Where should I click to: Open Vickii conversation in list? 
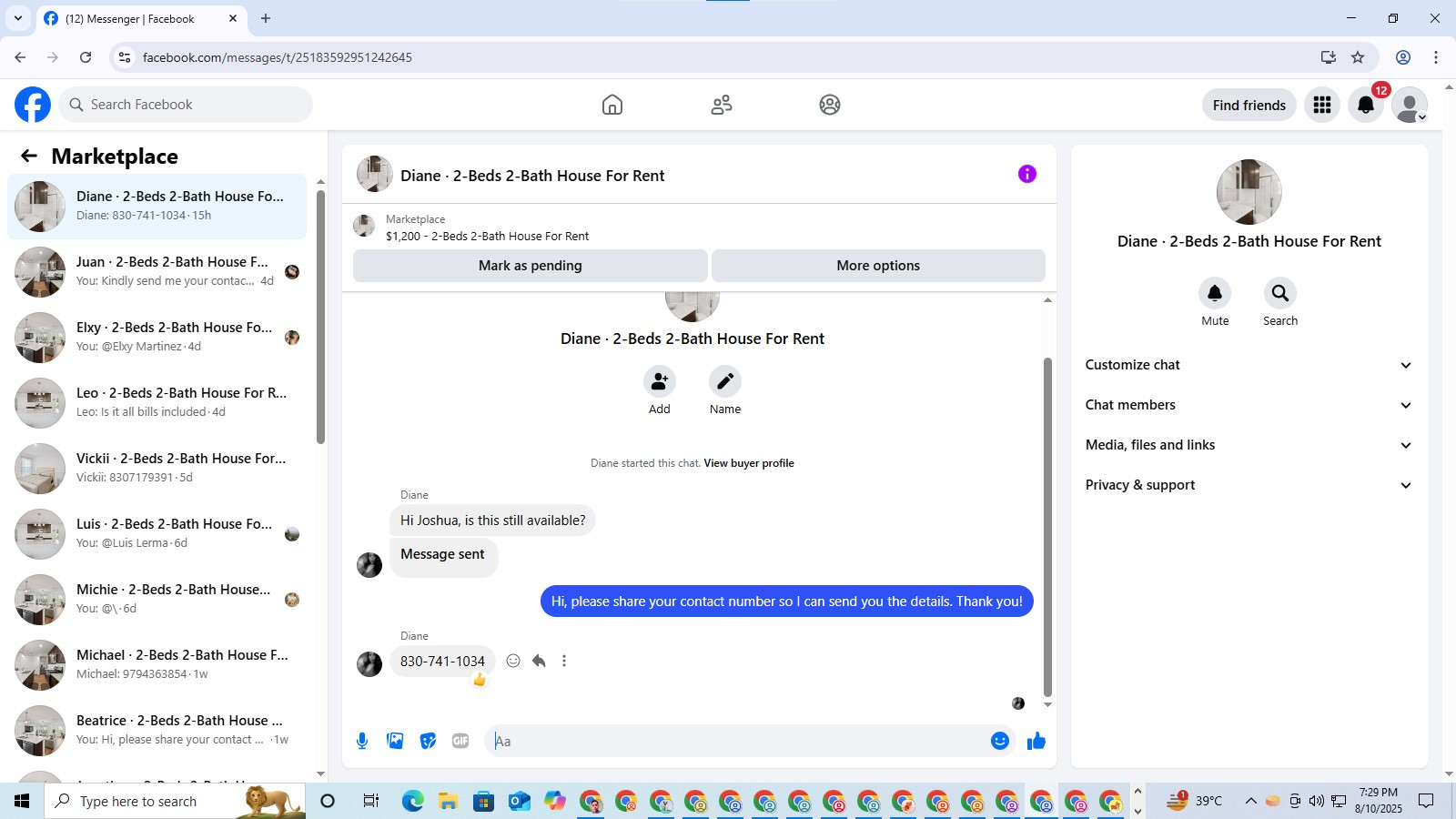[157, 468]
